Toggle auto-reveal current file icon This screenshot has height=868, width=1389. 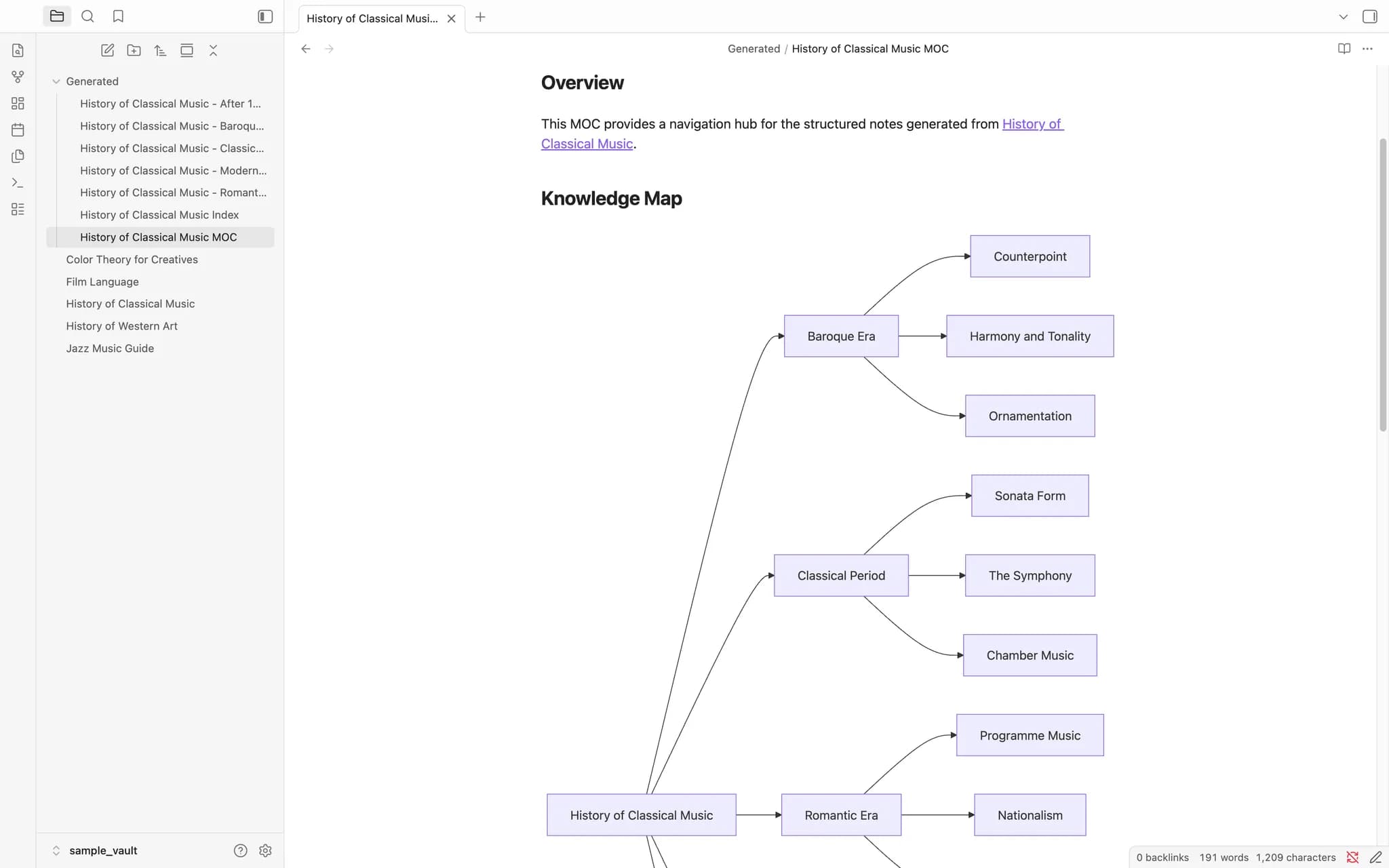[187, 50]
